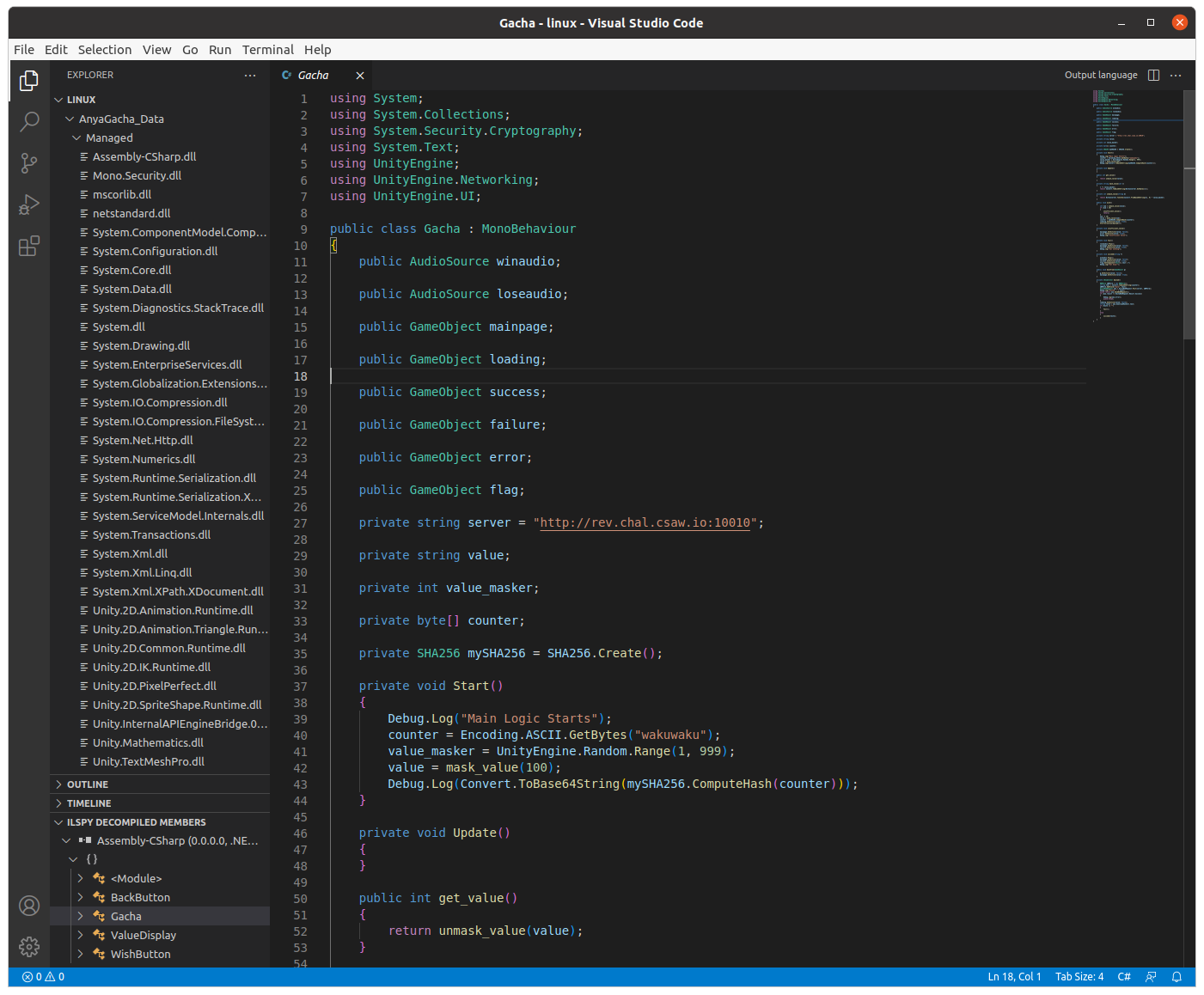The width and height of the screenshot is (1204, 995).
Task: Open the Terminal menu
Action: [x=267, y=50]
